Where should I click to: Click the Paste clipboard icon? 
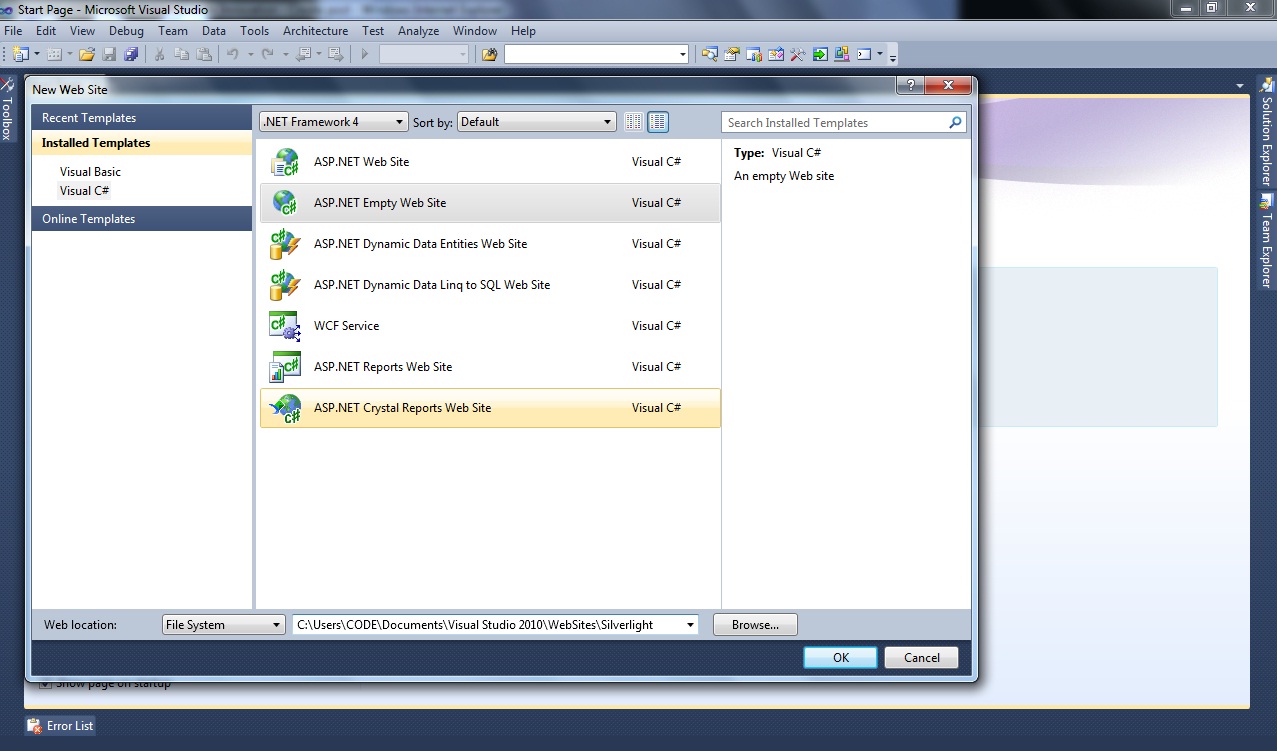(204, 54)
